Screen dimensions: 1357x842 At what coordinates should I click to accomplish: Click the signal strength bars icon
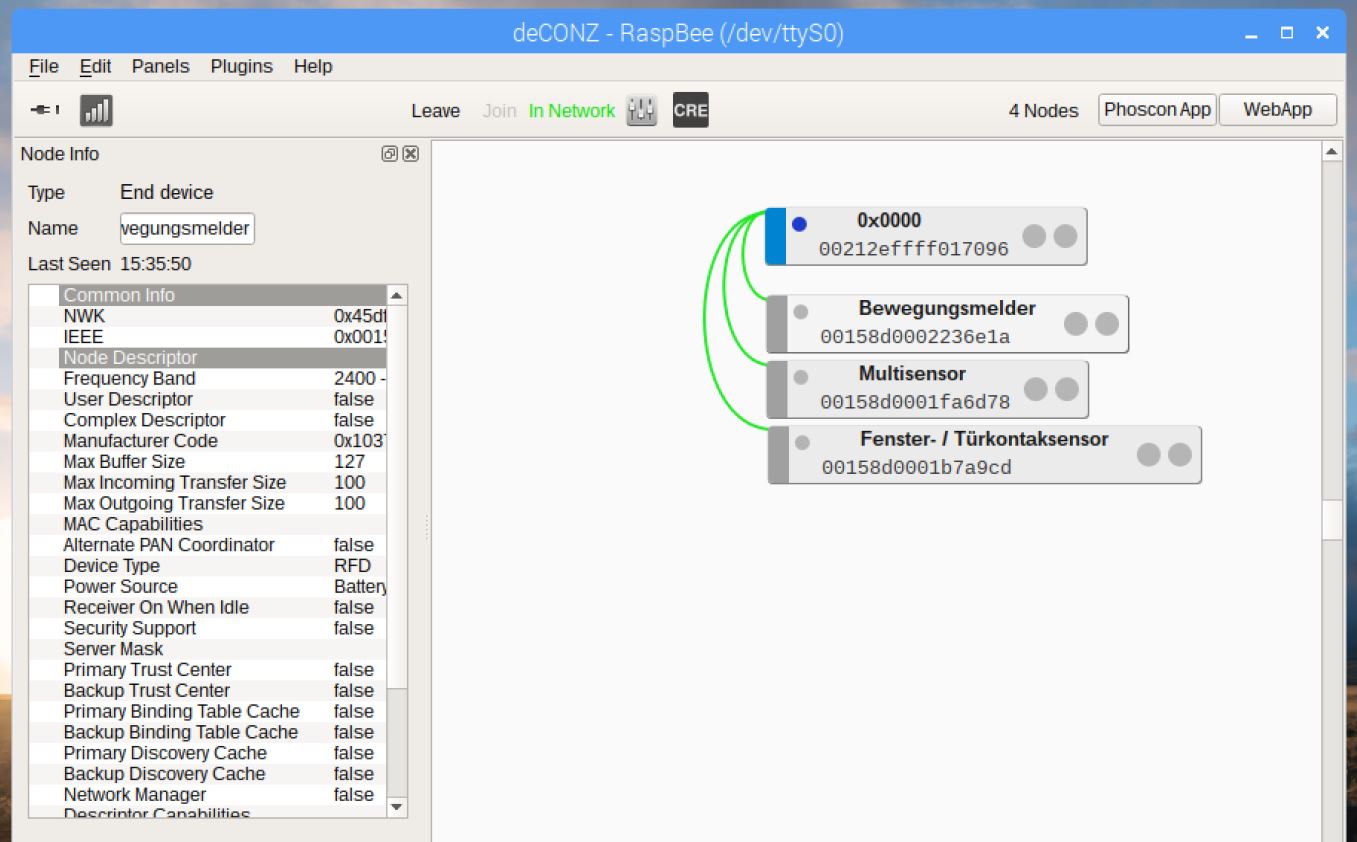coord(96,110)
